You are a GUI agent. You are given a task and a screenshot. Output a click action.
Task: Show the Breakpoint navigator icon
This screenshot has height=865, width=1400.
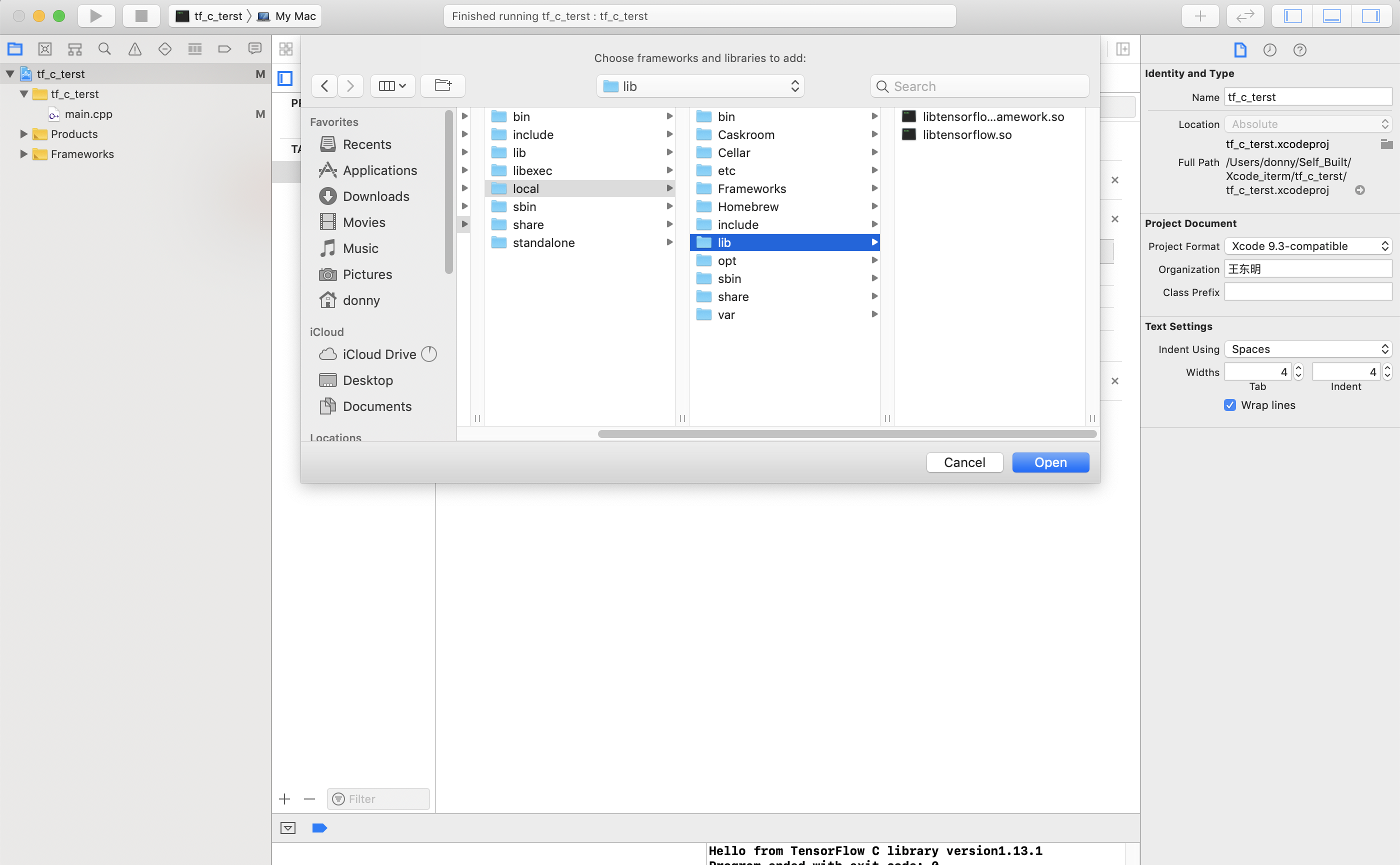coord(224,49)
